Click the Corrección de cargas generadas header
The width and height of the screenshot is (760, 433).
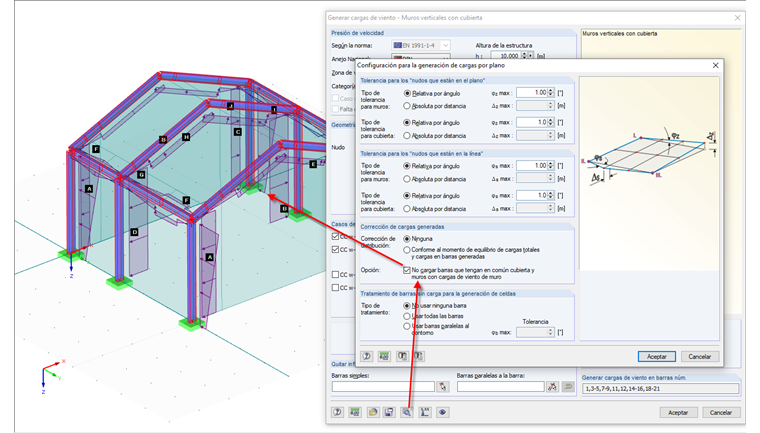[x=402, y=227]
